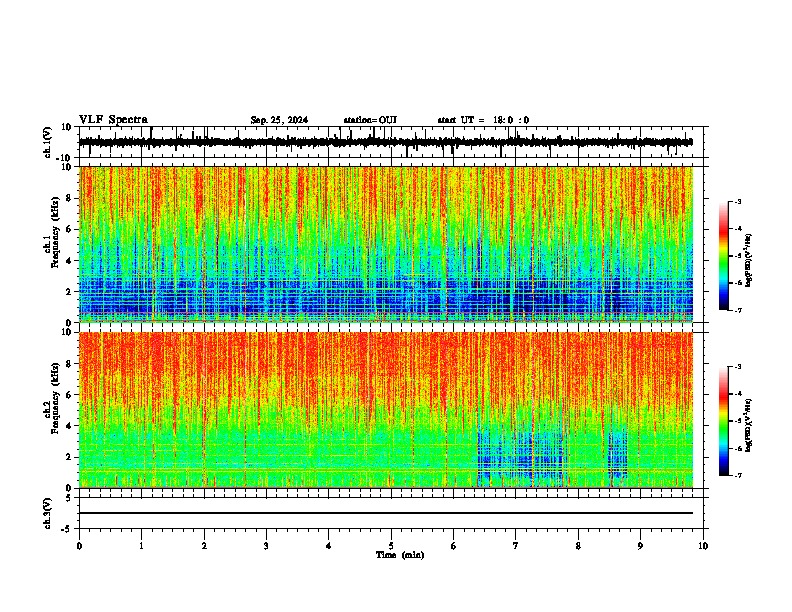
Task: Click the blue quiet patch near minute 8.6 in ch.2
Action: click(x=618, y=453)
